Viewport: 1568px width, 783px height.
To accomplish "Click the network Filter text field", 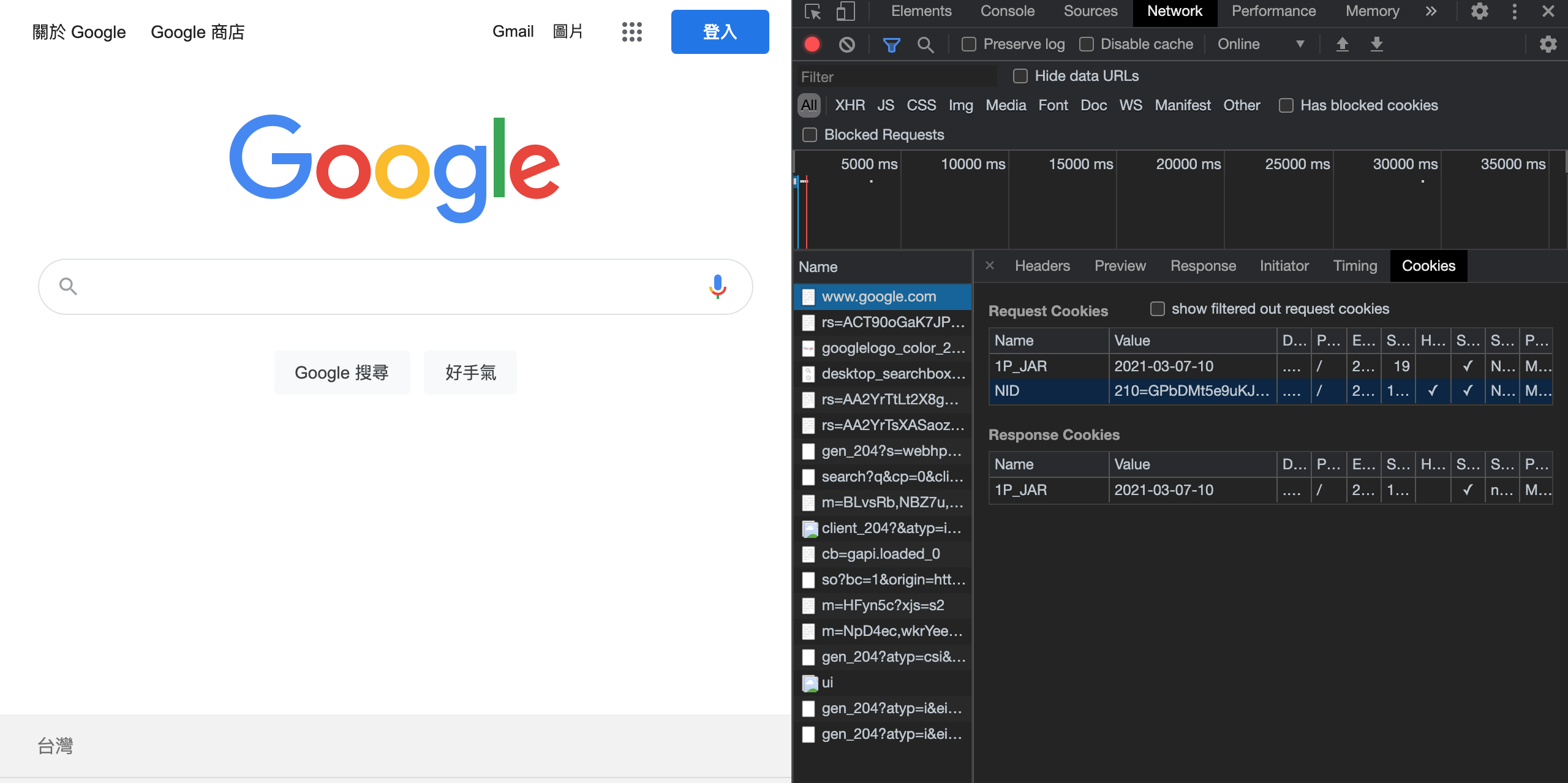I will (897, 77).
